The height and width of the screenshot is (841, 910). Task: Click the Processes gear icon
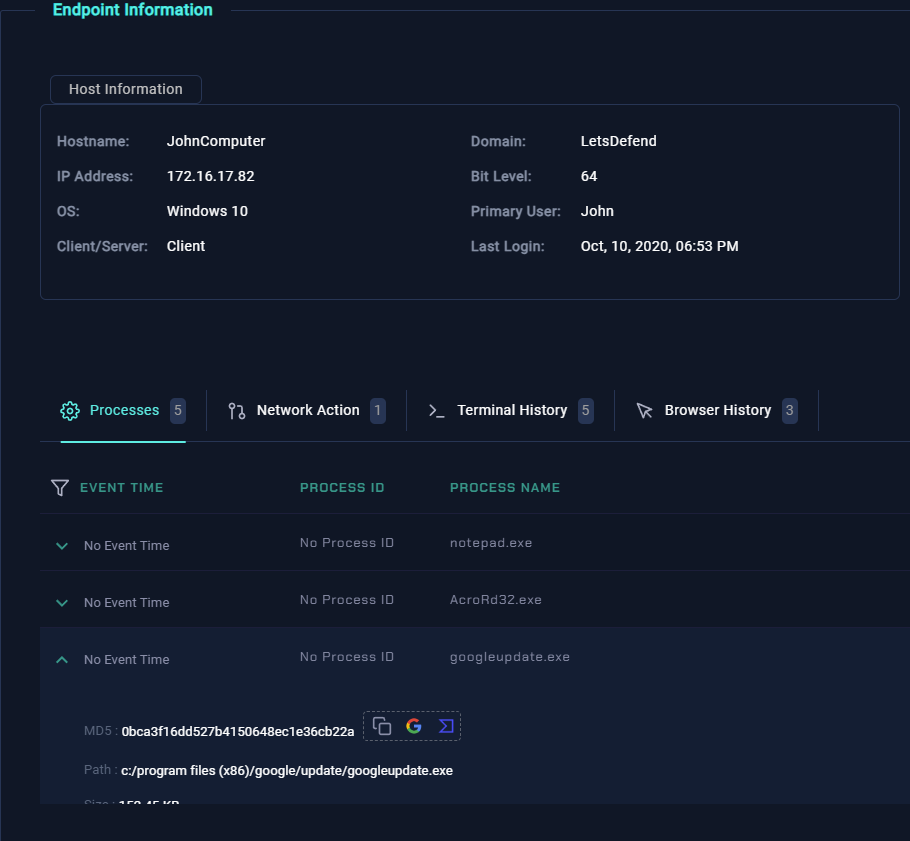[x=70, y=411]
